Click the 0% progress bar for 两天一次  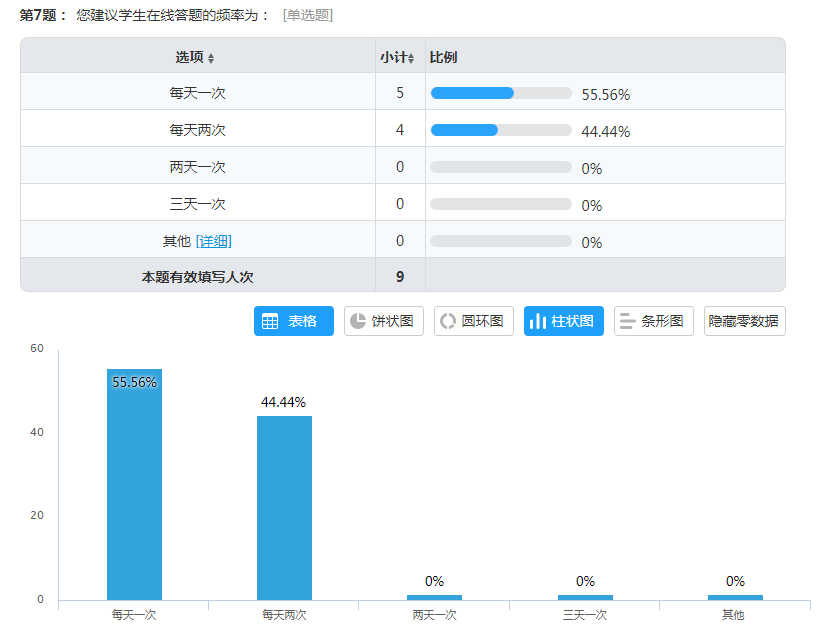[501, 167]
